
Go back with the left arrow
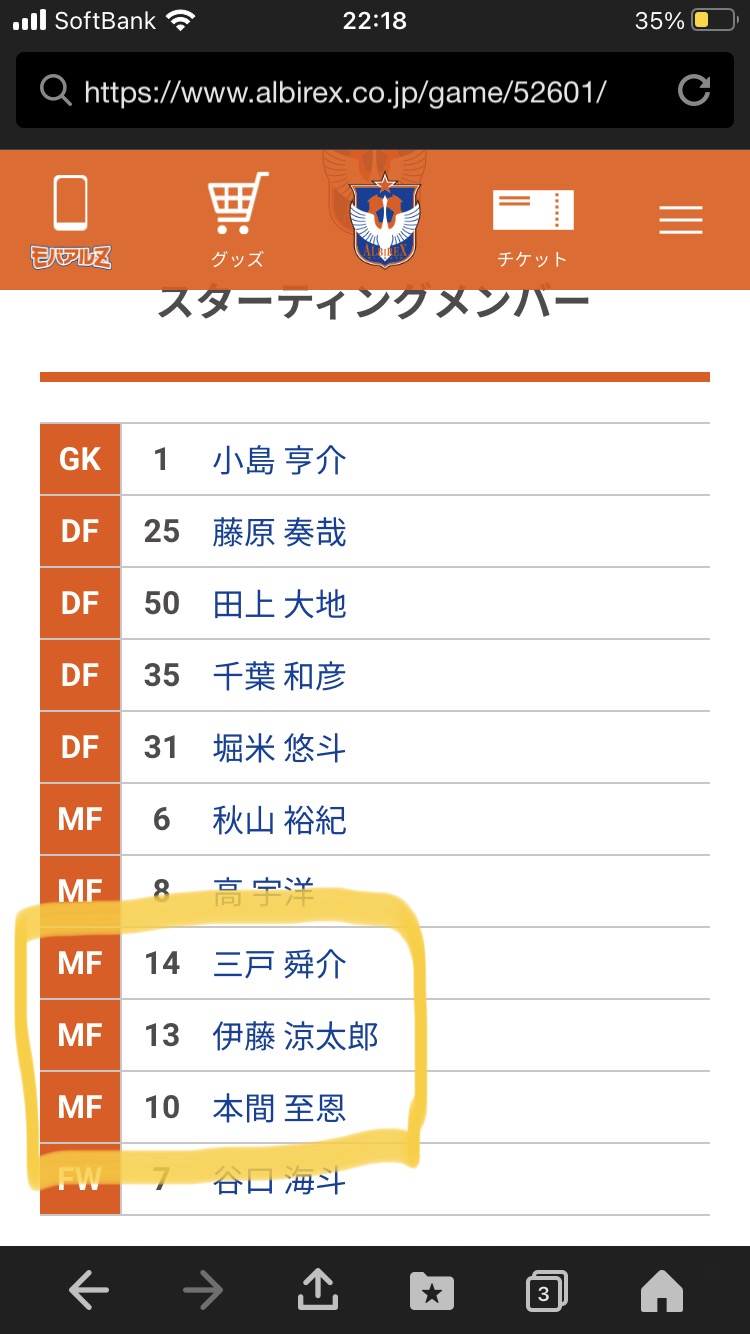pos(88,1291)
